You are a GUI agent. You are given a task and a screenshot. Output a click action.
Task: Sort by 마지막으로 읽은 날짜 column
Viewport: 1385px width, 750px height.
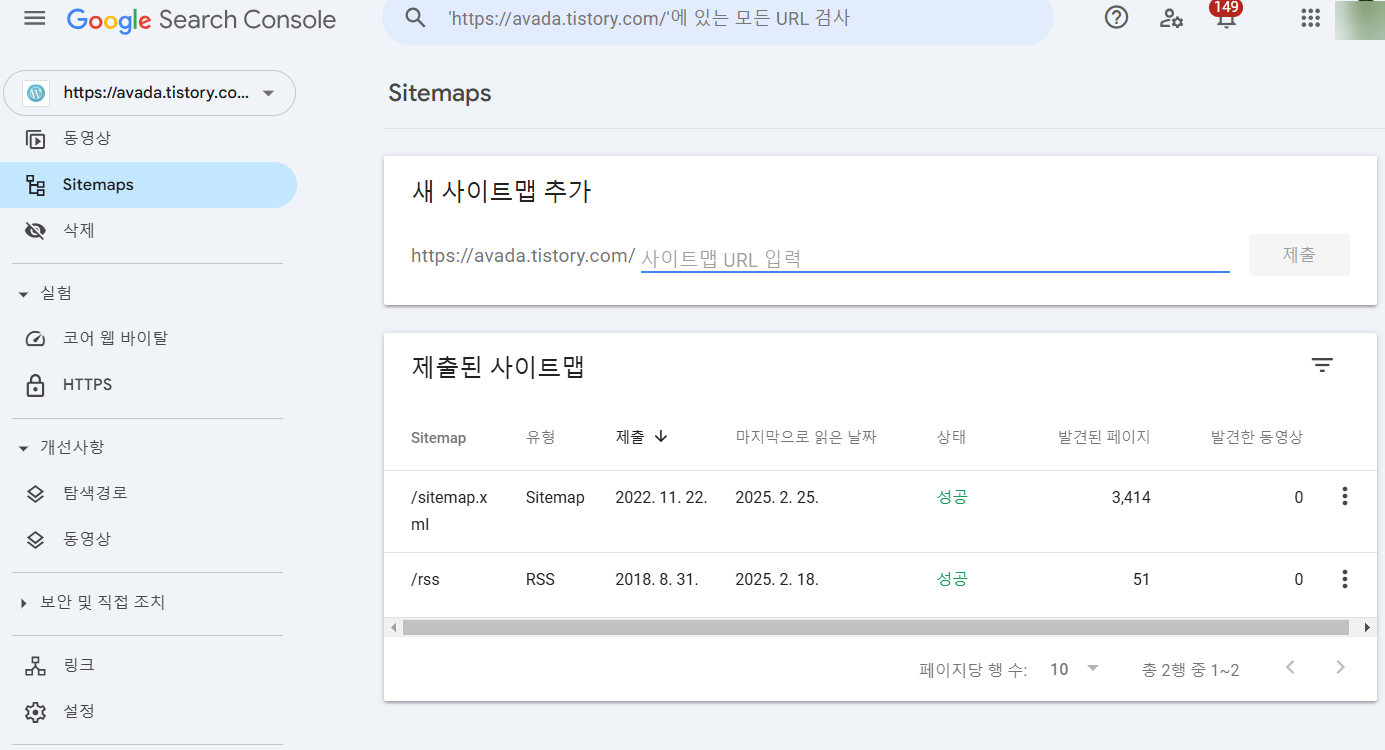[806, 437]
